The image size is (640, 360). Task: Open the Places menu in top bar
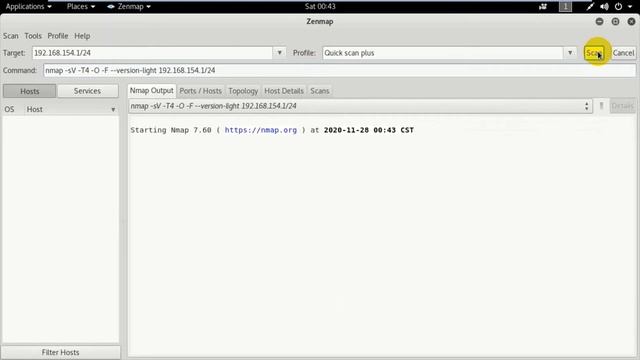pos(81,7)
